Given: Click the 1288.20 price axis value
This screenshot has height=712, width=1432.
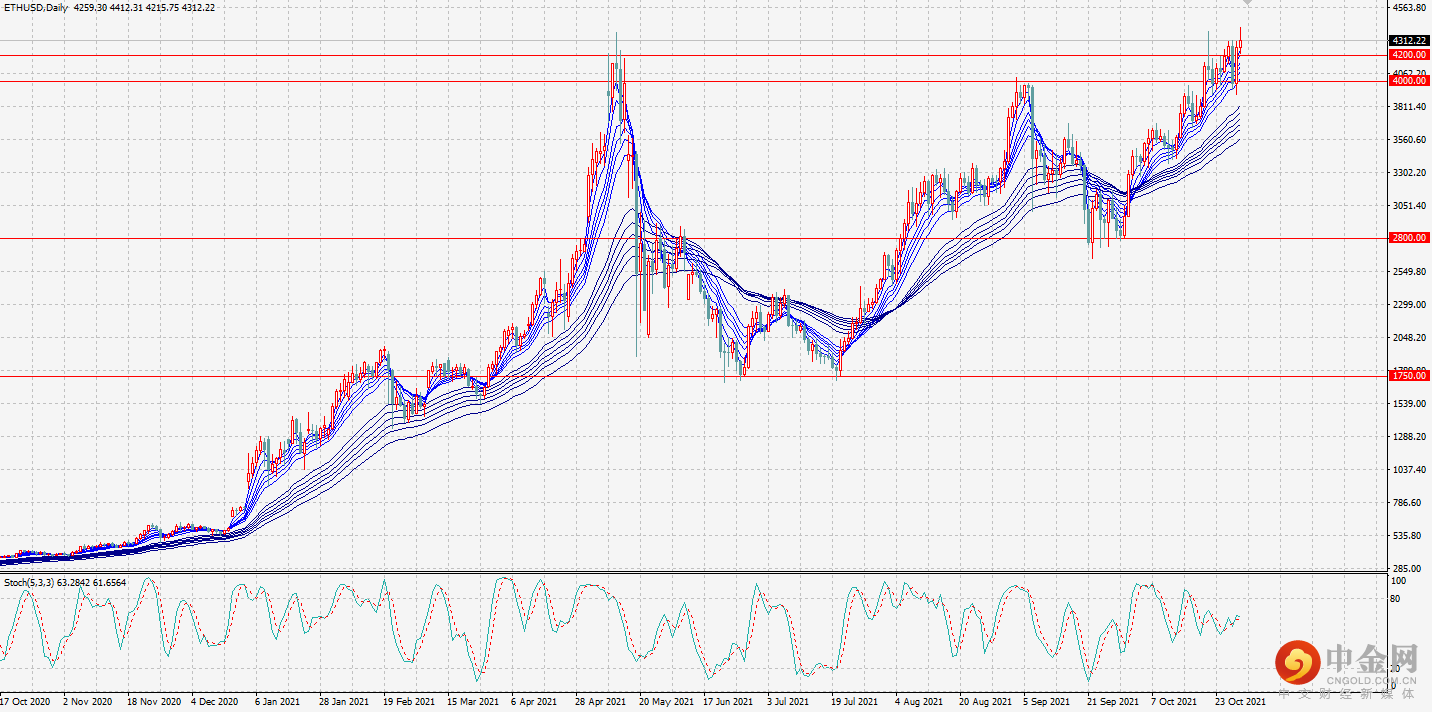Looking at the screenshot, I should (x=1408, y=437).
